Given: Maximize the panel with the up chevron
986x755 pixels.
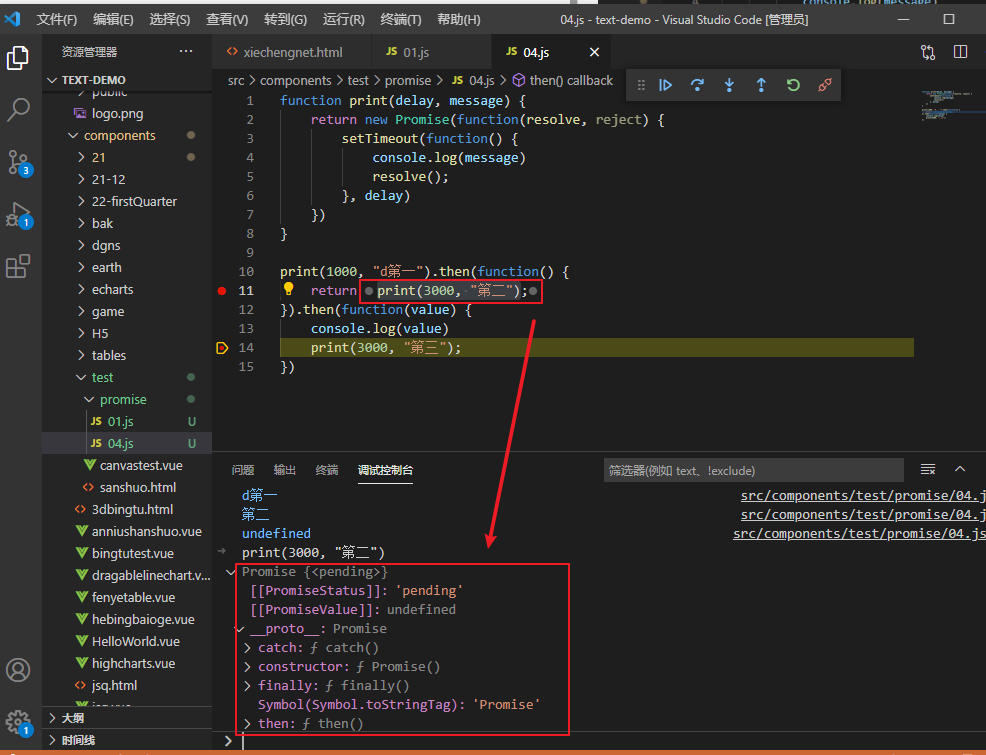Looking at the screenshot, I should pyautogui.click(x=960, y=469).
